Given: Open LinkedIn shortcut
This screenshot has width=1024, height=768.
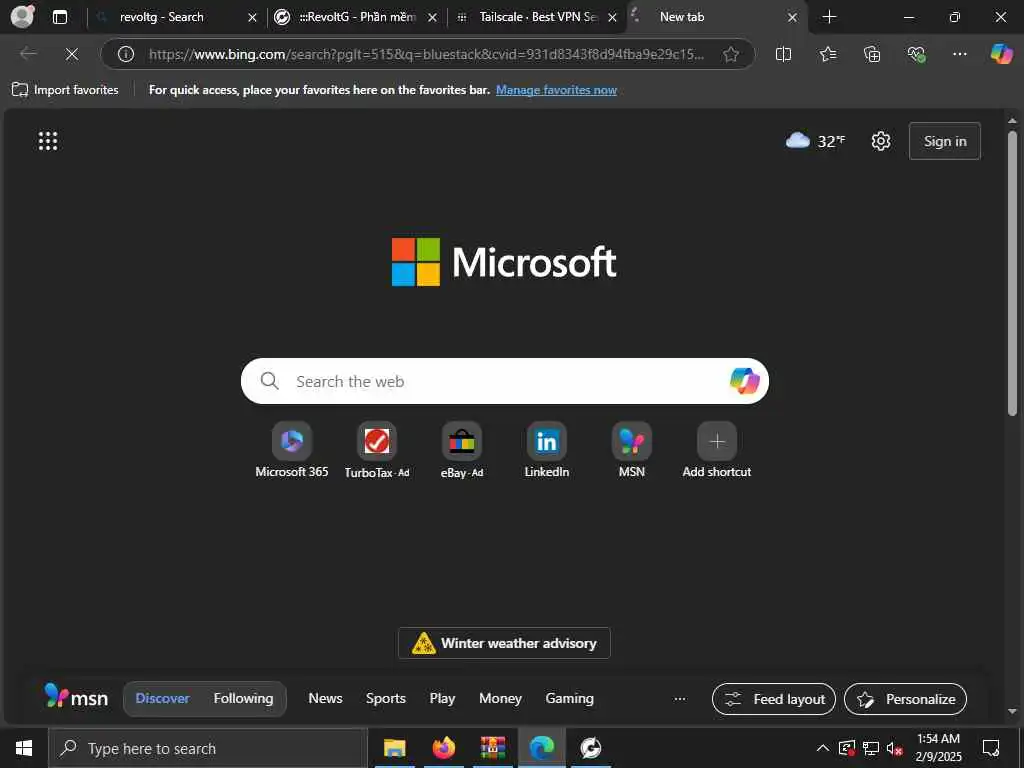Looking at the screenshot, I should (547, 451).
